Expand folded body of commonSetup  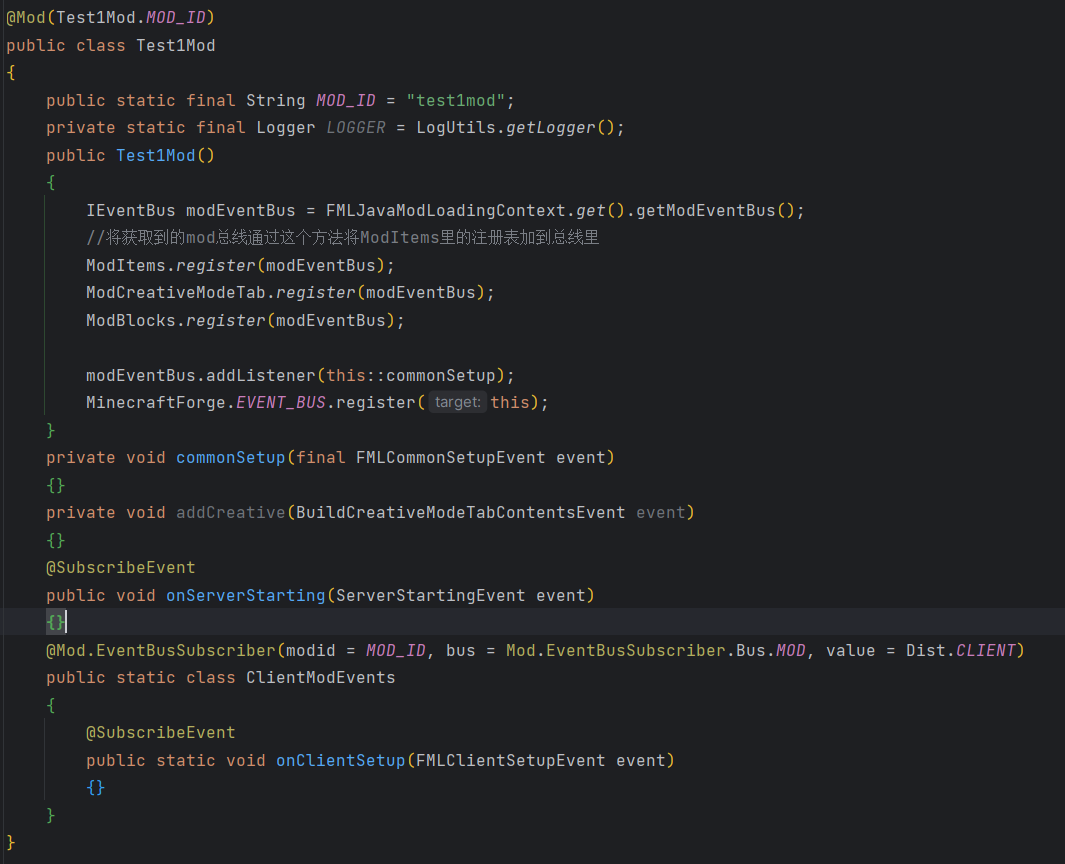tap(56, 485)
